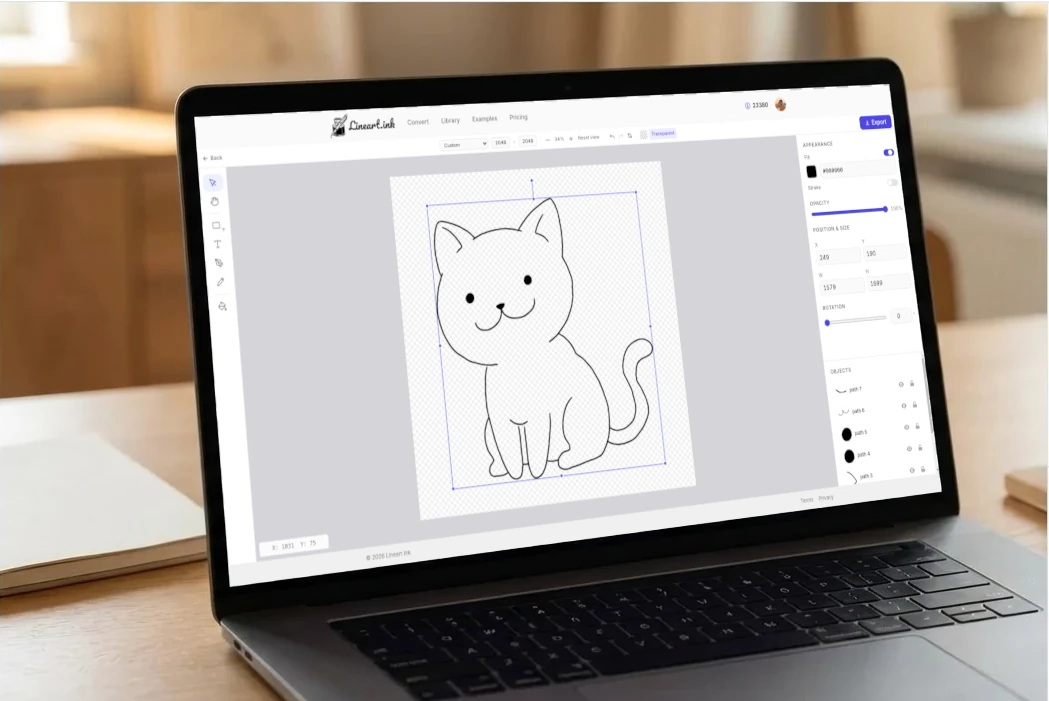Click the redo arrow icon
Image resolution: width=1049 pixels, height=701 pixels.
(x=621, y=136)
